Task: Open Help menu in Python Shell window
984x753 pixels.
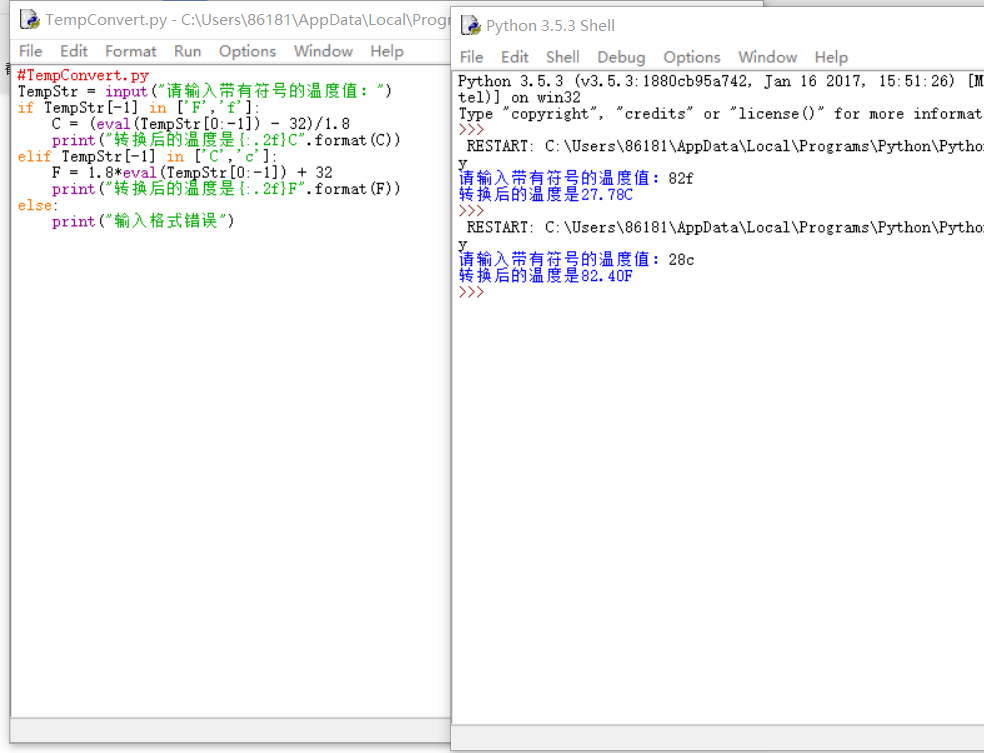Action: [831, 57]
